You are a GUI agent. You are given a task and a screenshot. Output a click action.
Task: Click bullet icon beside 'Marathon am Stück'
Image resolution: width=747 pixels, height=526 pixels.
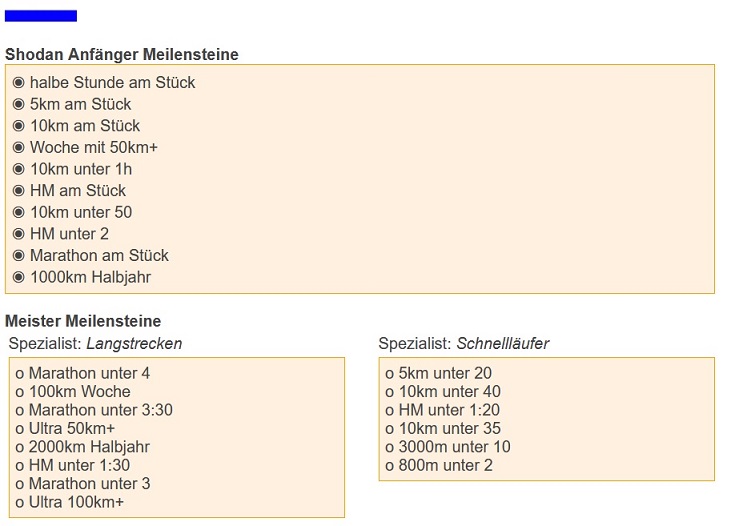(18, 256)
